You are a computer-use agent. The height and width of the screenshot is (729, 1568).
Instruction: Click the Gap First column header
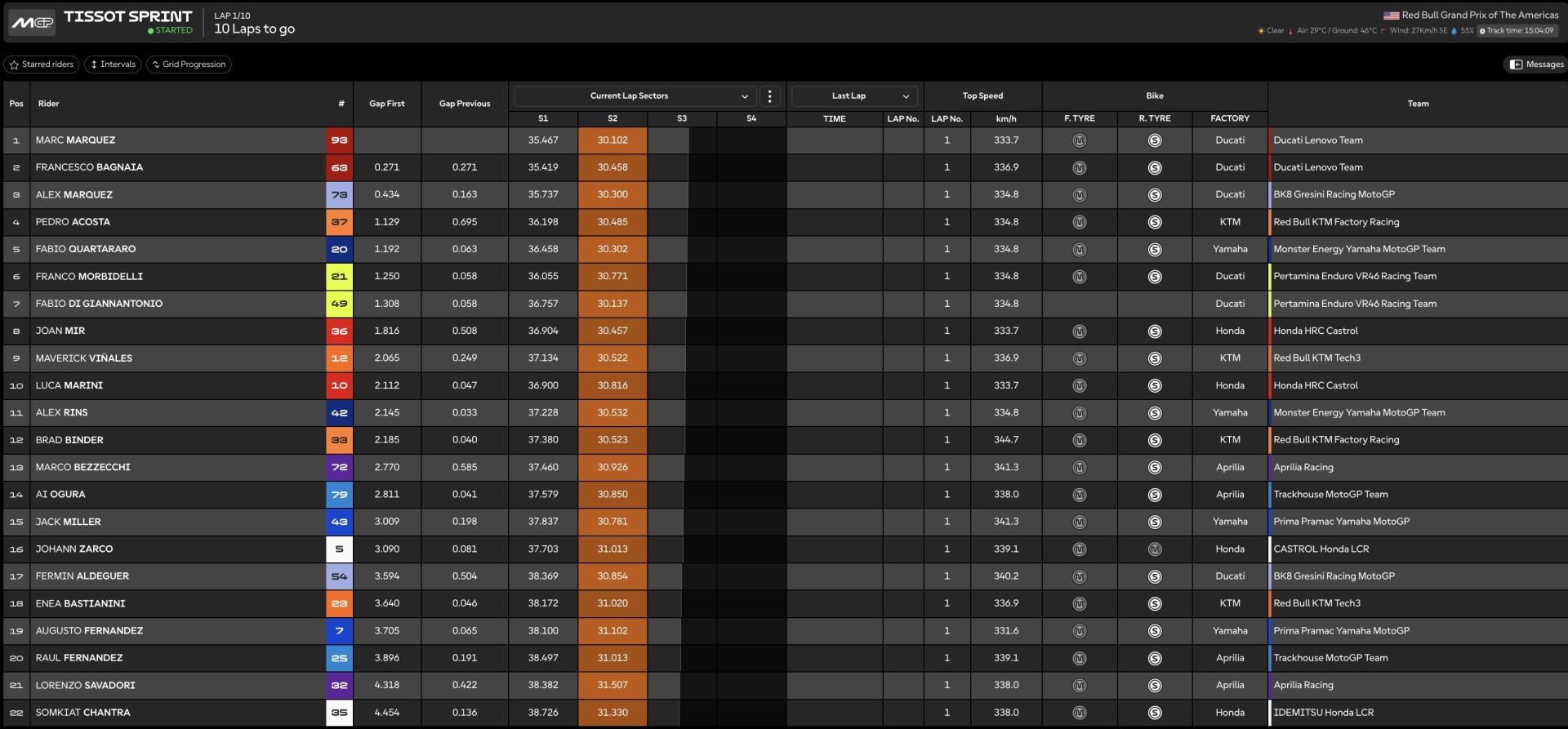[387, 104]
